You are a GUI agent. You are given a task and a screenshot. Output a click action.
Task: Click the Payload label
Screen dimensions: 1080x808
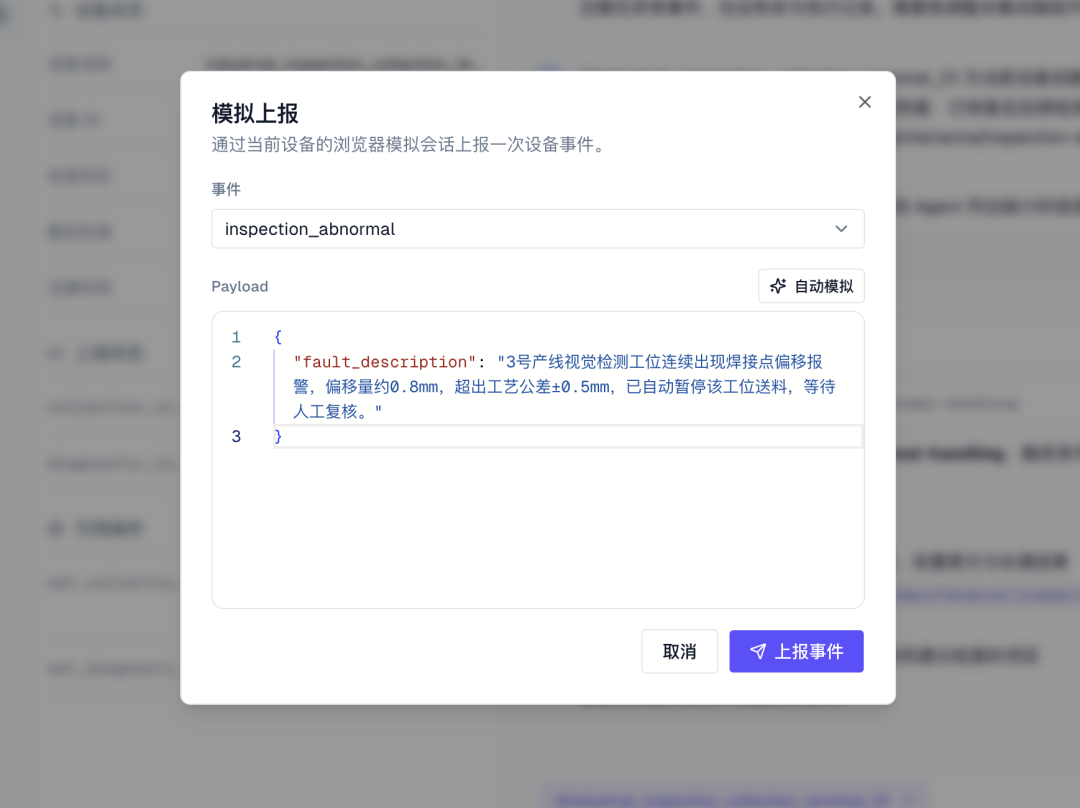coord(240,287)
